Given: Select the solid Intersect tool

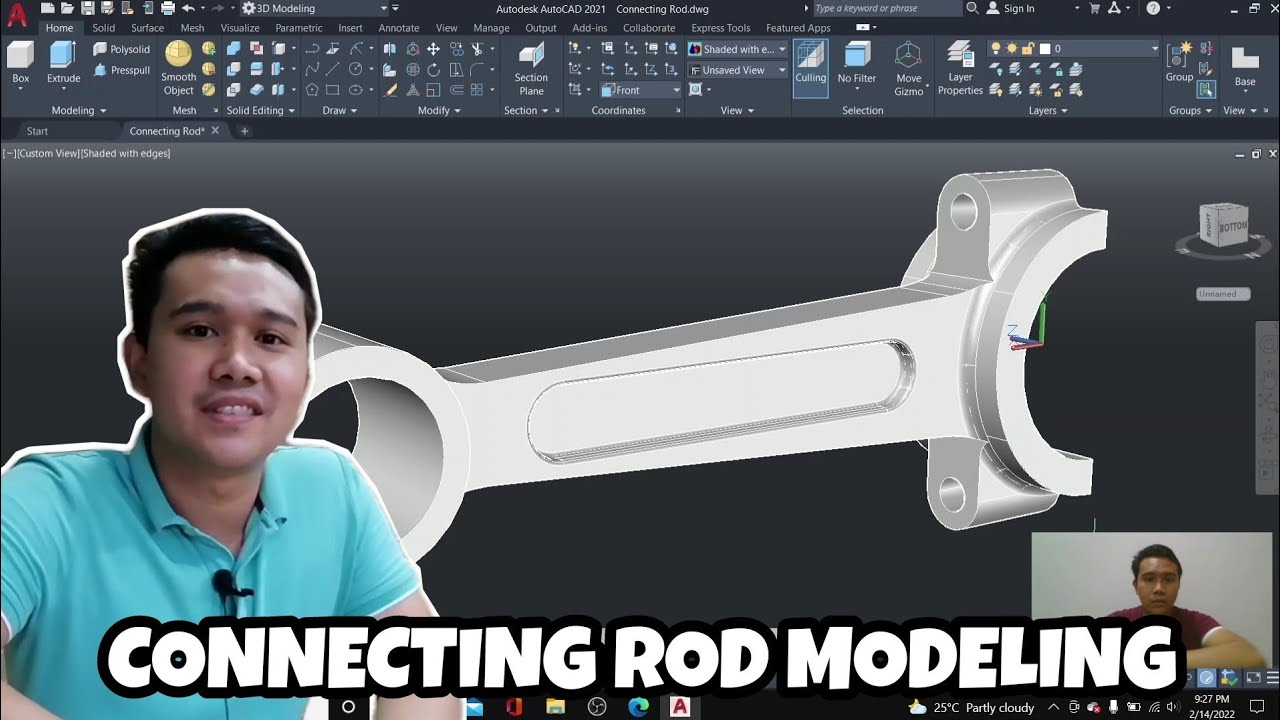Looking at the screenshot, I should [x=233, y=90].
